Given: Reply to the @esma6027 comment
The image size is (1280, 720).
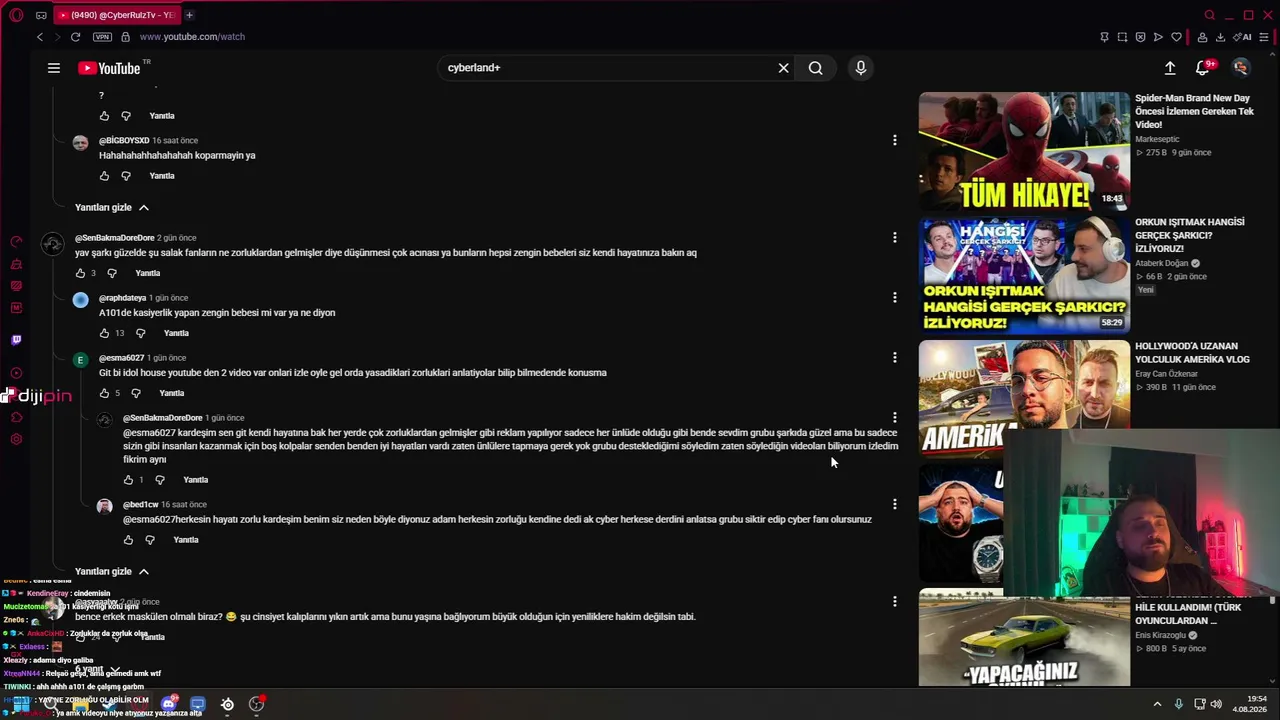Looking at the screenshot, I should coord(172,393).
